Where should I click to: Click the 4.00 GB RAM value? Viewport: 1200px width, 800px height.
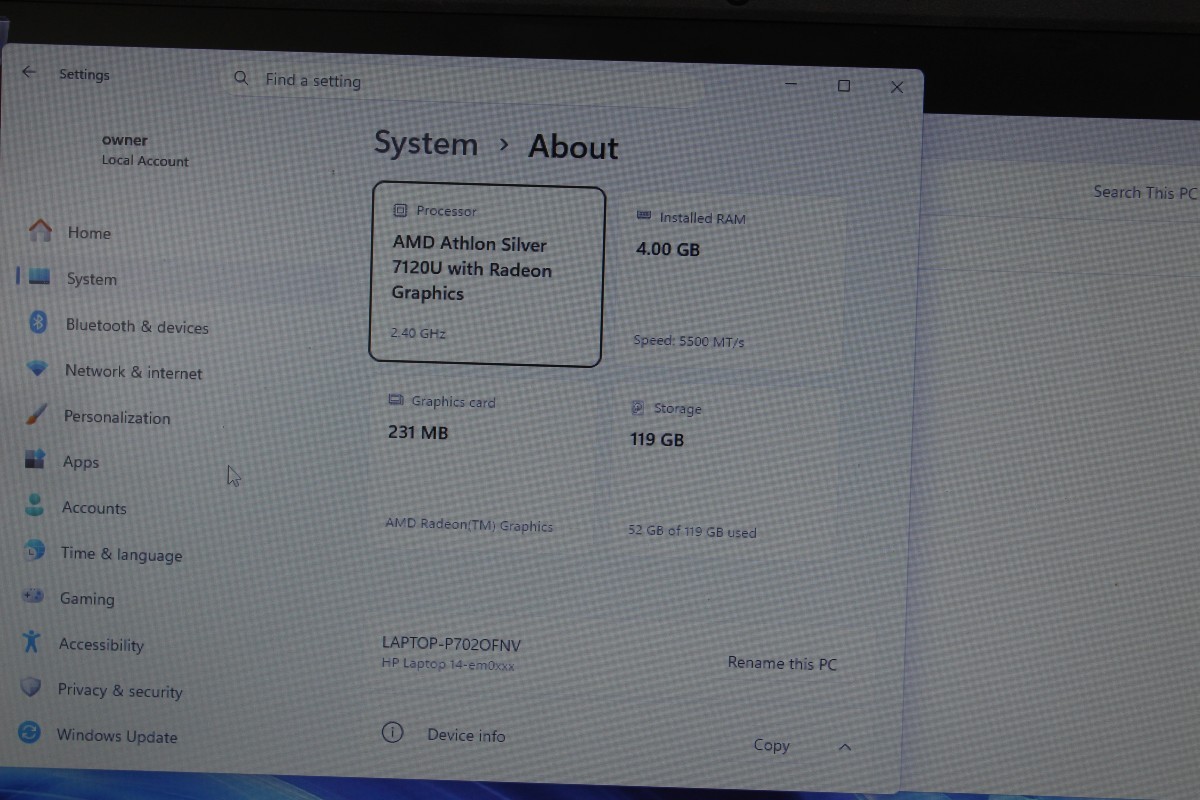coord(668,249)
